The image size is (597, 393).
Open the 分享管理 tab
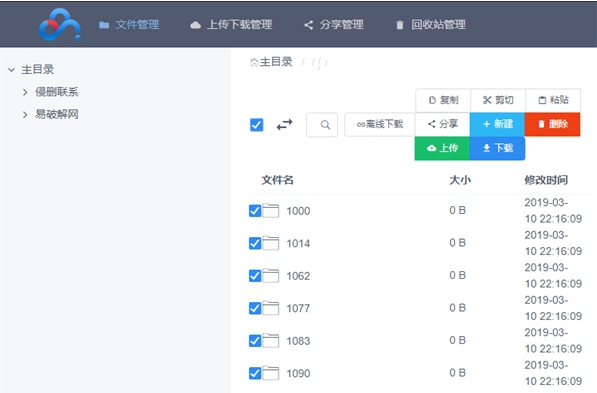tap(334, 25)
